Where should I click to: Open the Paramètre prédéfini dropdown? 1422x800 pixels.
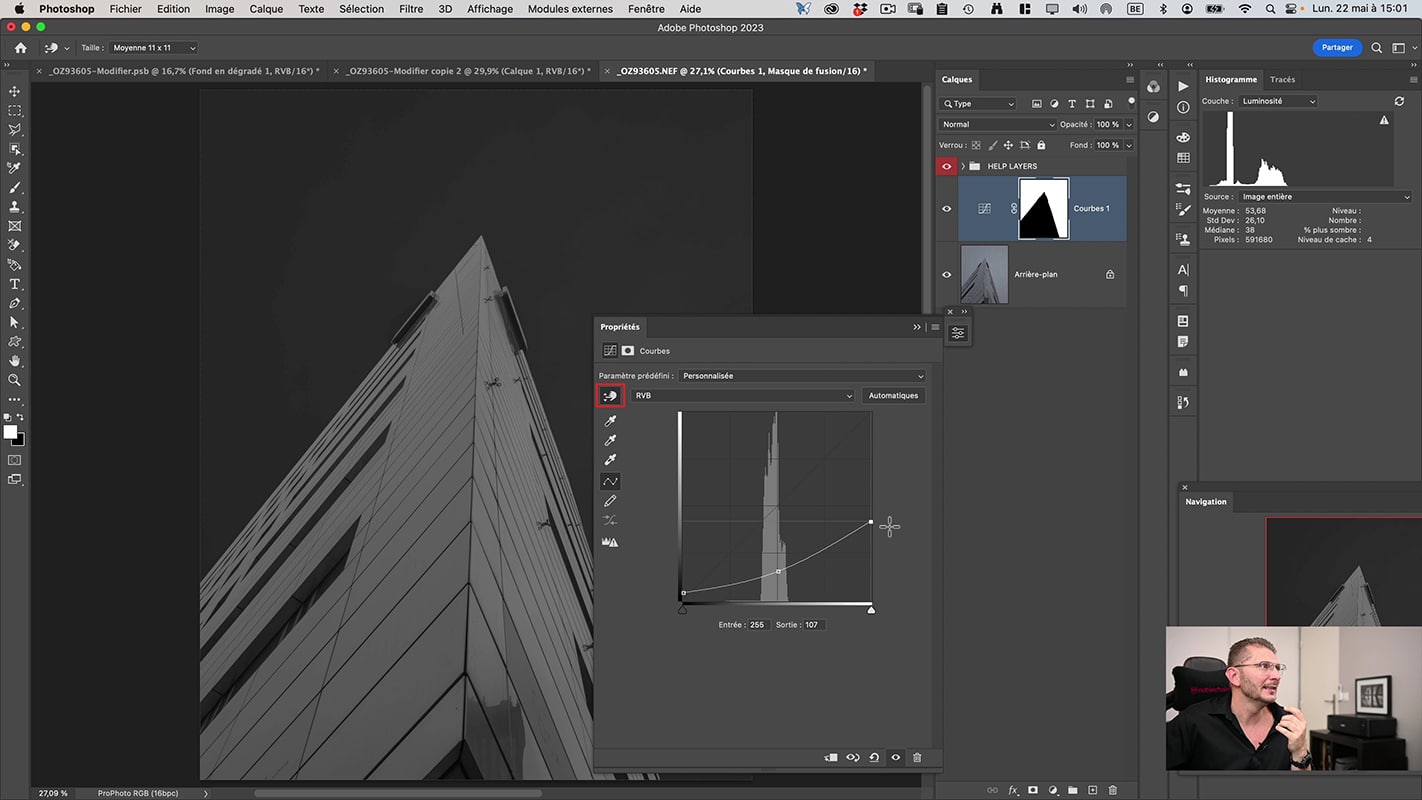[x=802, y=376]
